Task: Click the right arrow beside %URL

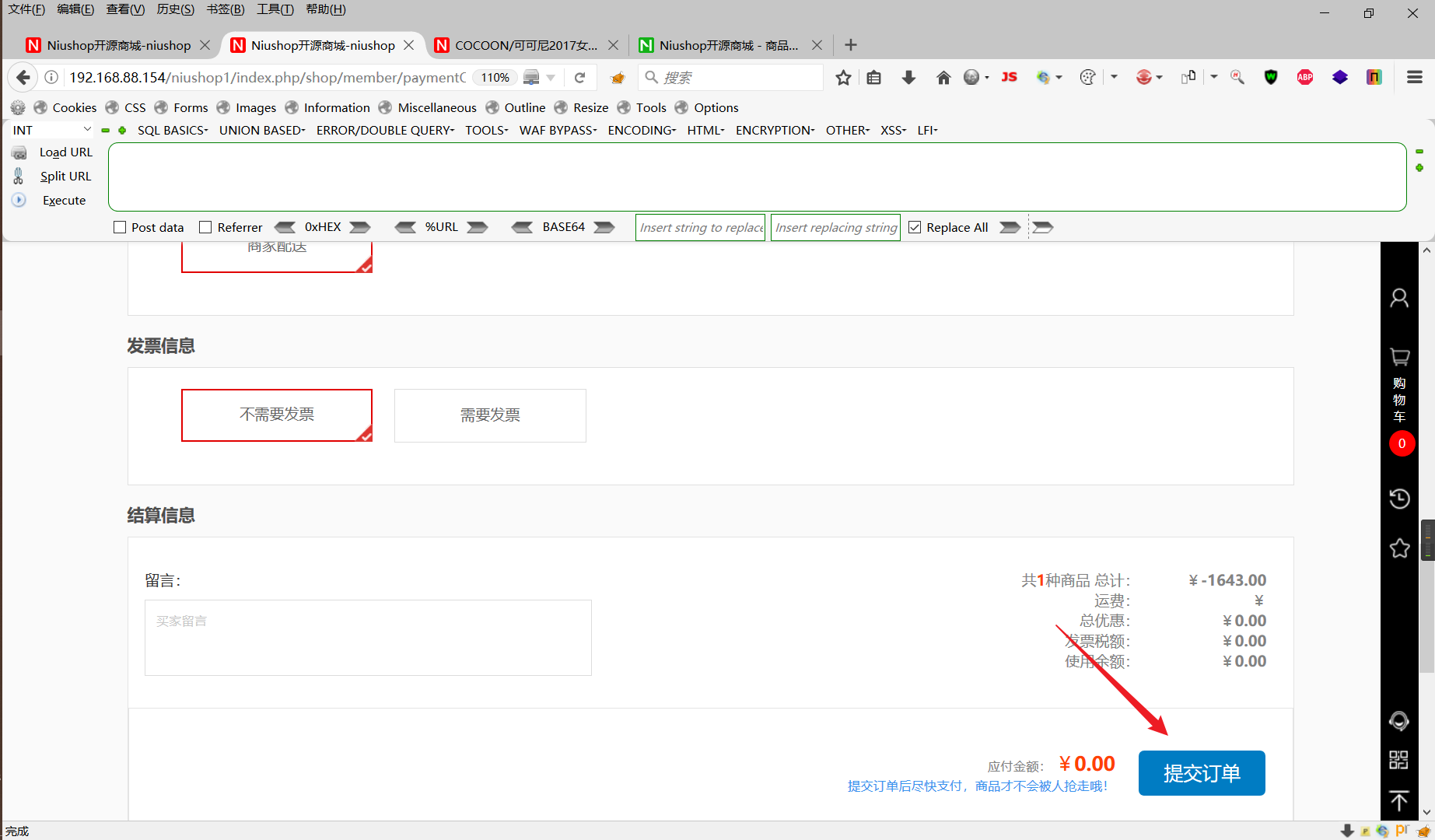Action: coord(478,227)
